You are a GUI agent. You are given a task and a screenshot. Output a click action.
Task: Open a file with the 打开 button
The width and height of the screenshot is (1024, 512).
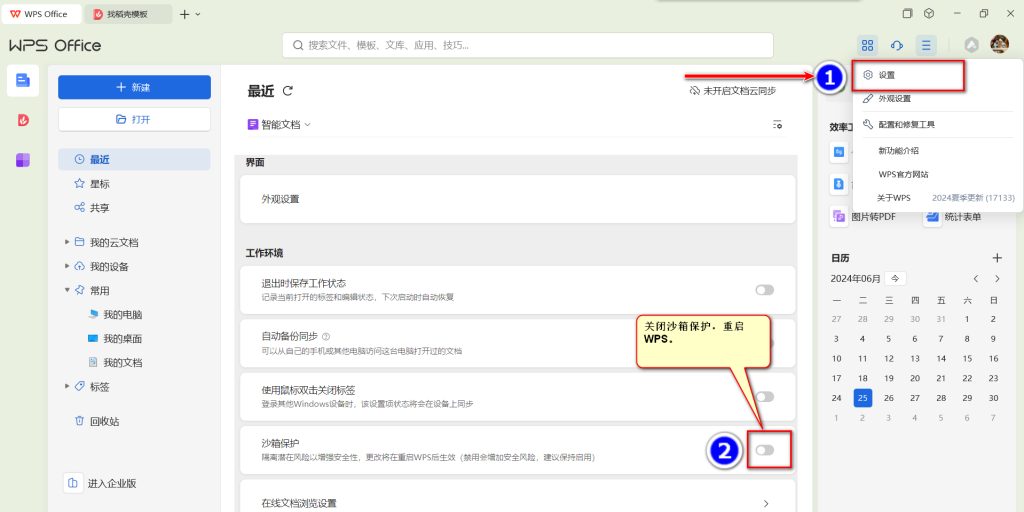point(135,120)
